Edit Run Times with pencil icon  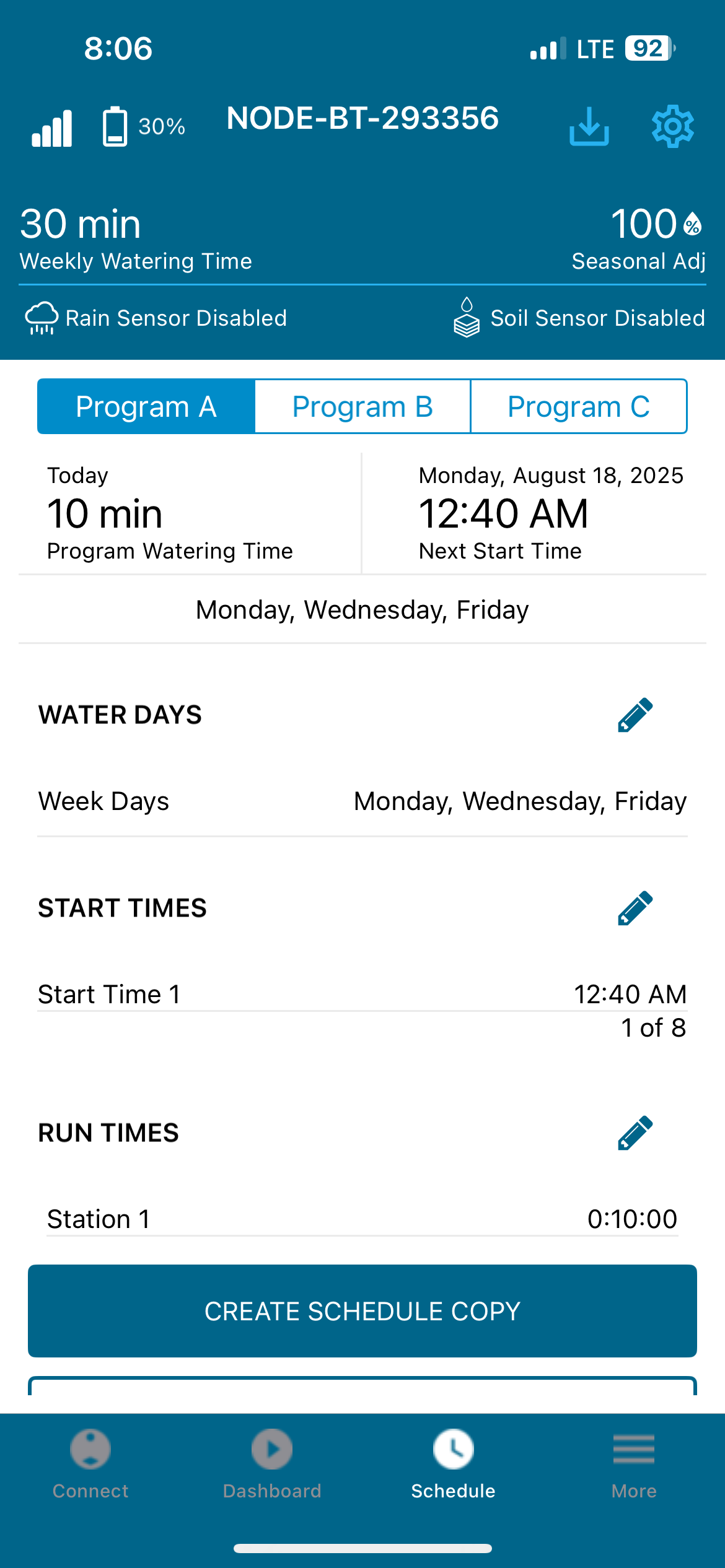point(635,1133)
